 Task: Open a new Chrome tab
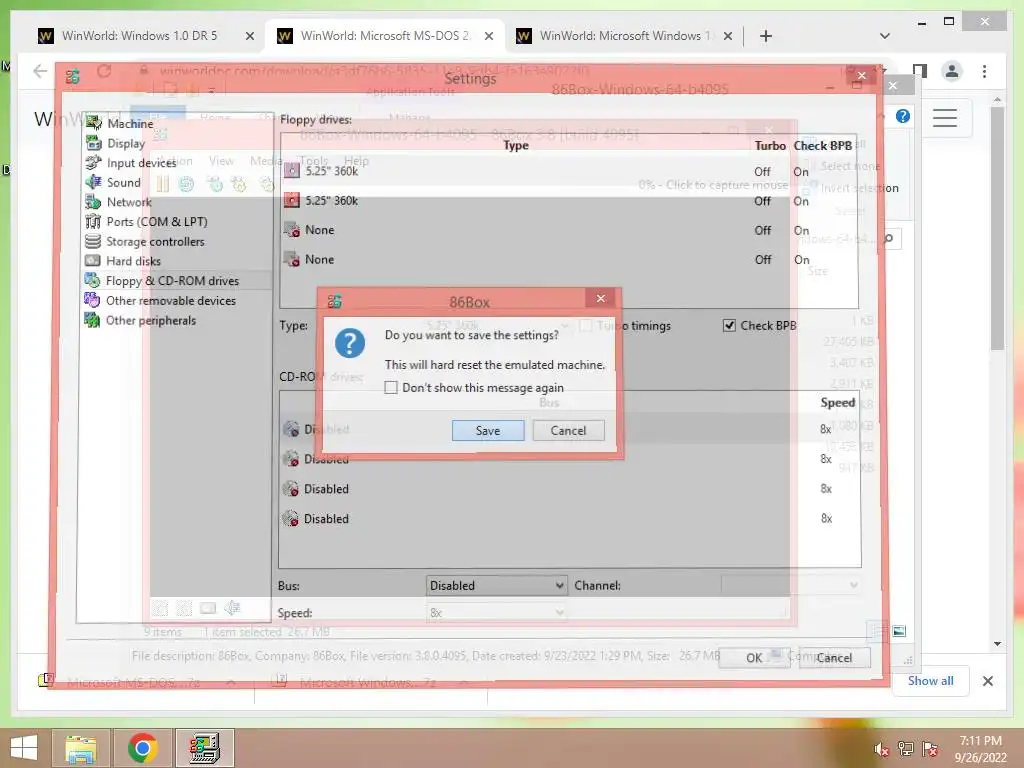pos(766,36)
